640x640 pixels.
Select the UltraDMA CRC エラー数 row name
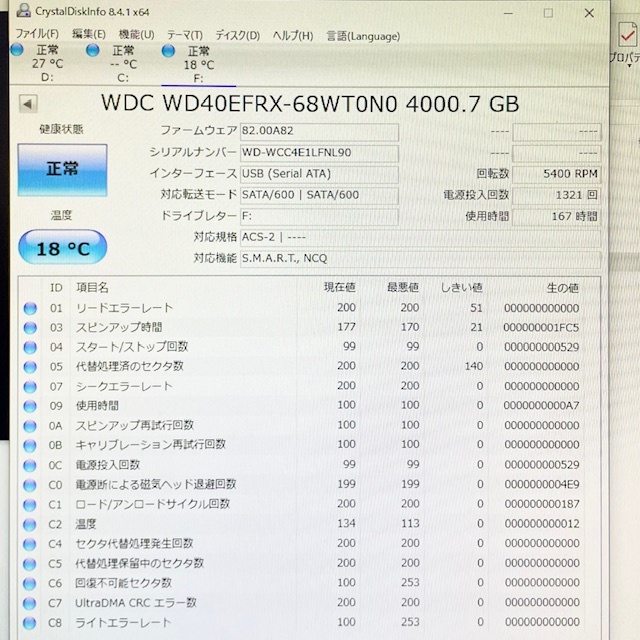tap(136, 603)
